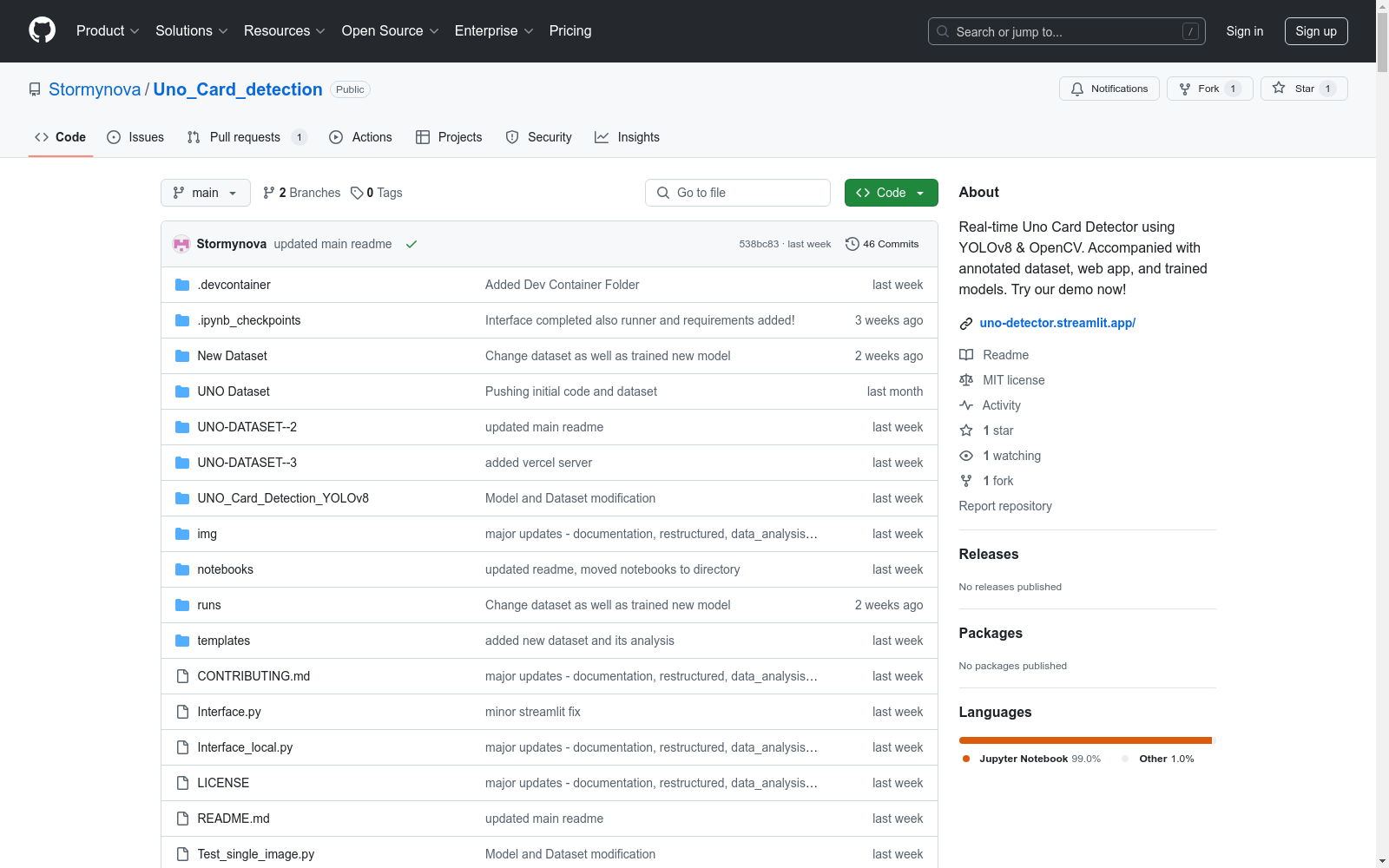Viewport: 1389px width, 868px height.
Task: Click the Sign in link
Action: tap(1245, 31)
